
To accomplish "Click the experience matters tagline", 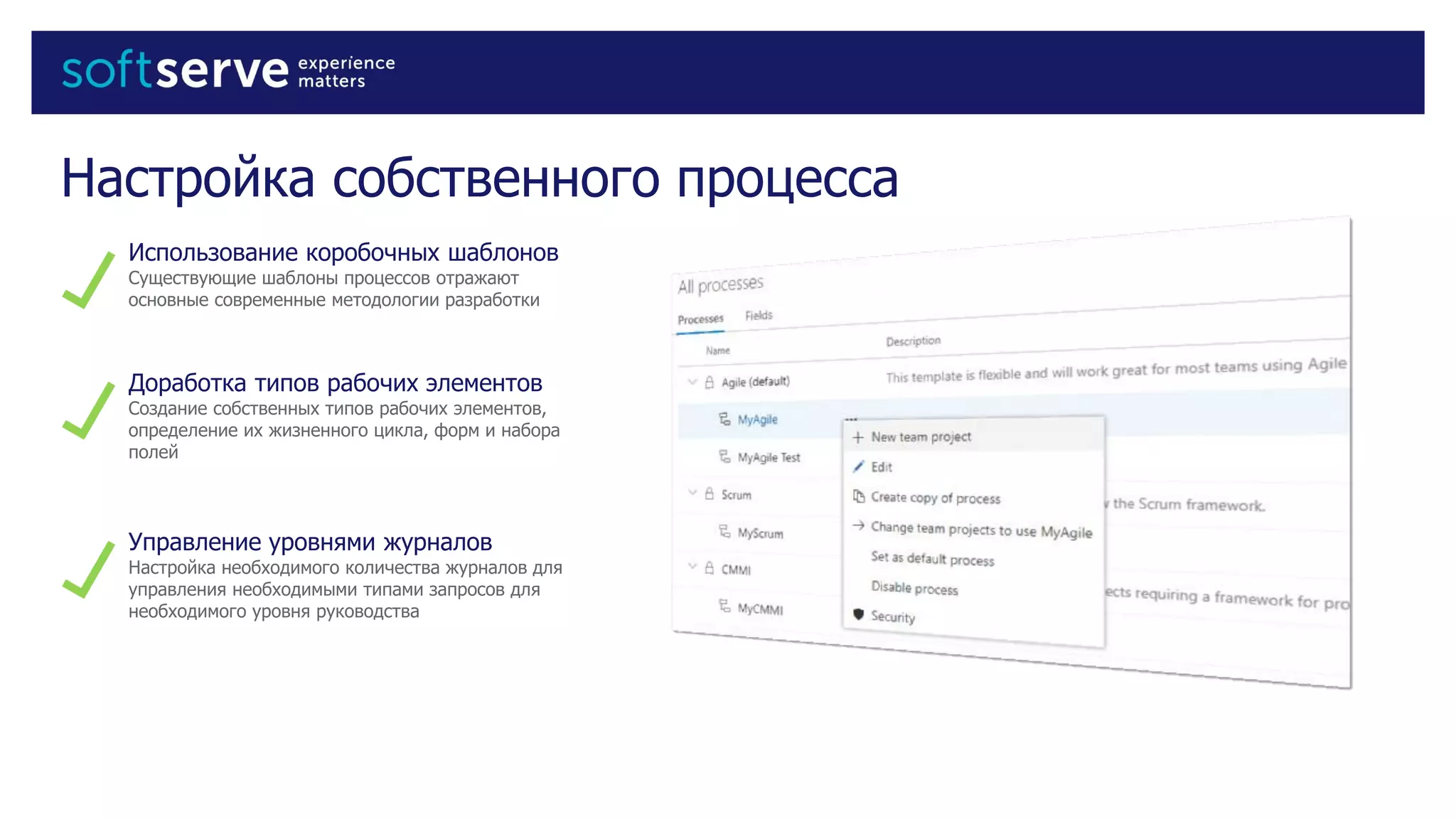I will tap(346, 72).
